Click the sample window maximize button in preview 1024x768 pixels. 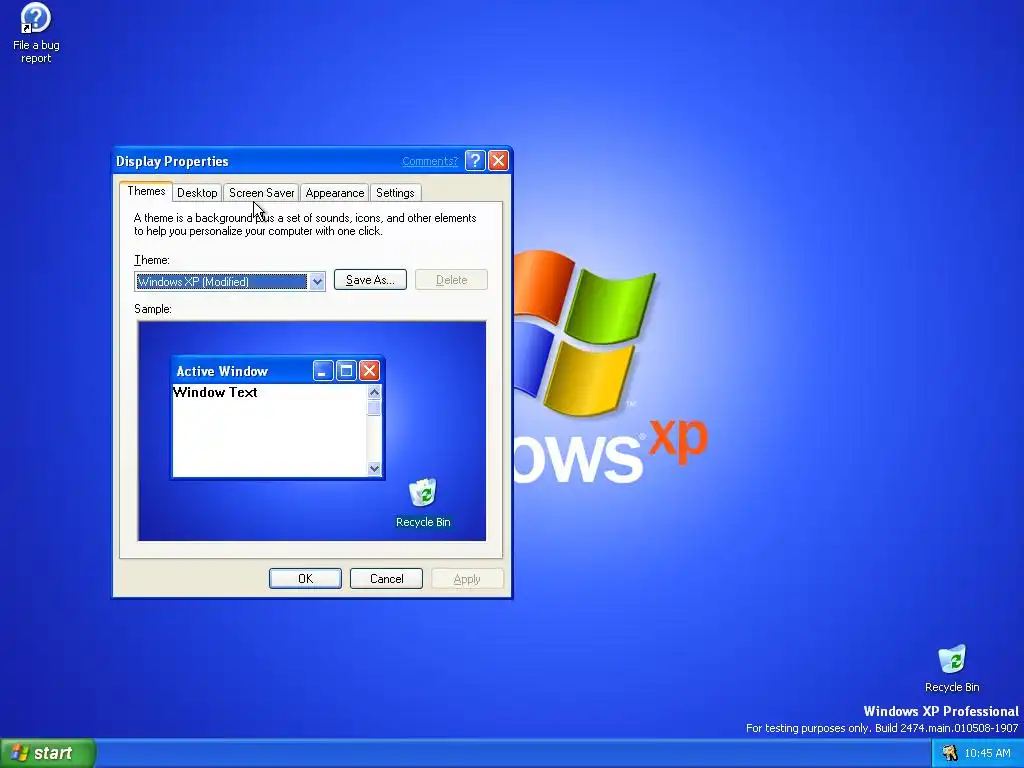[x=346, y=371]
